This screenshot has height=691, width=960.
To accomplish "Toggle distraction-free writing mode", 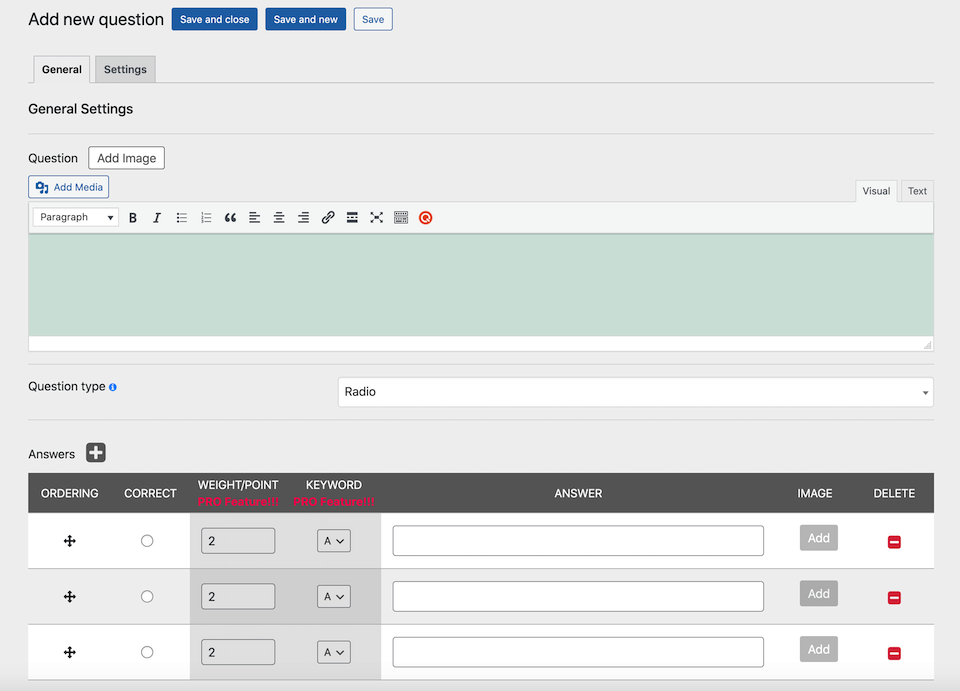I will point(375,217).
